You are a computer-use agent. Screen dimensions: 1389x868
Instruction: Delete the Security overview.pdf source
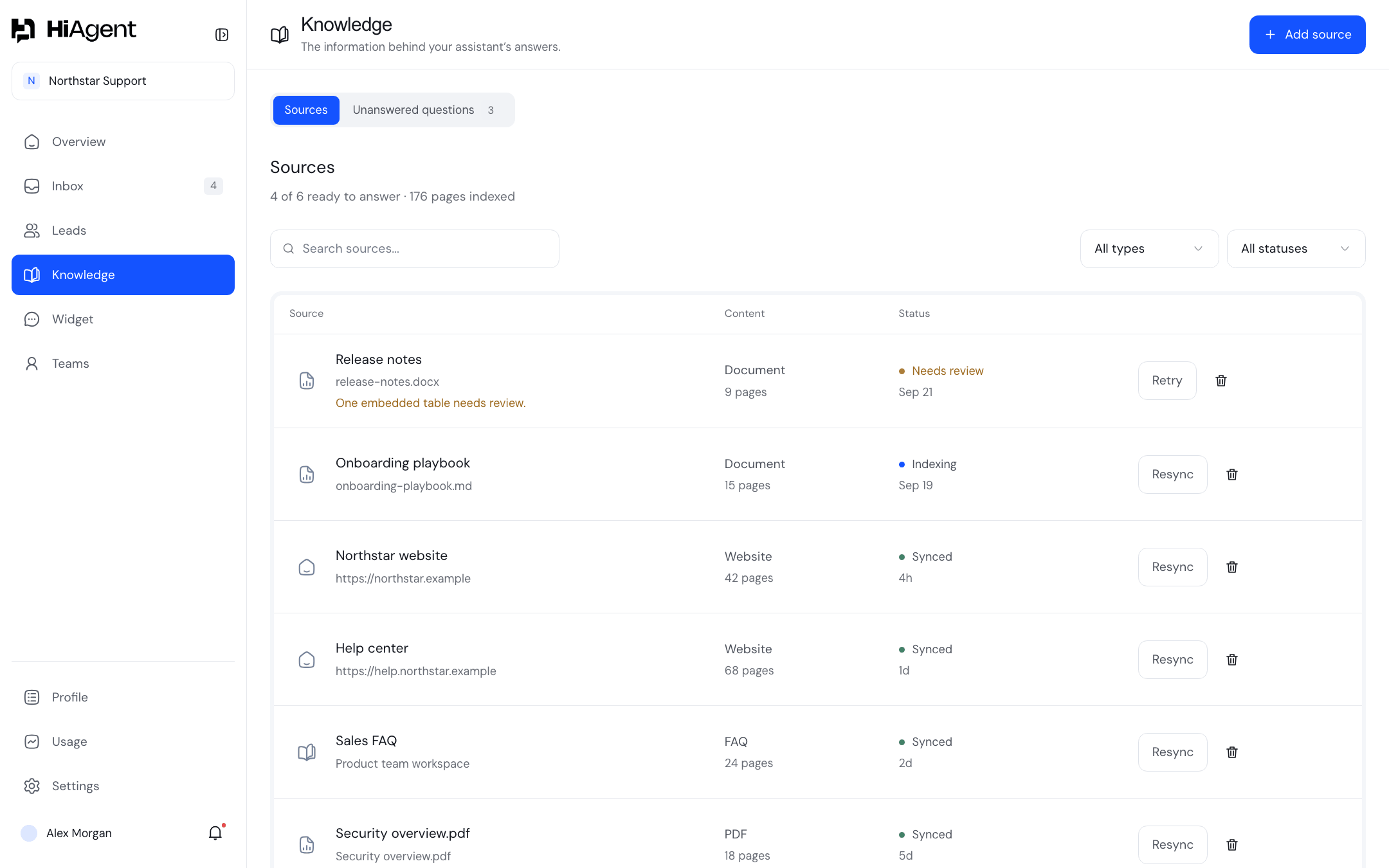1232,845
